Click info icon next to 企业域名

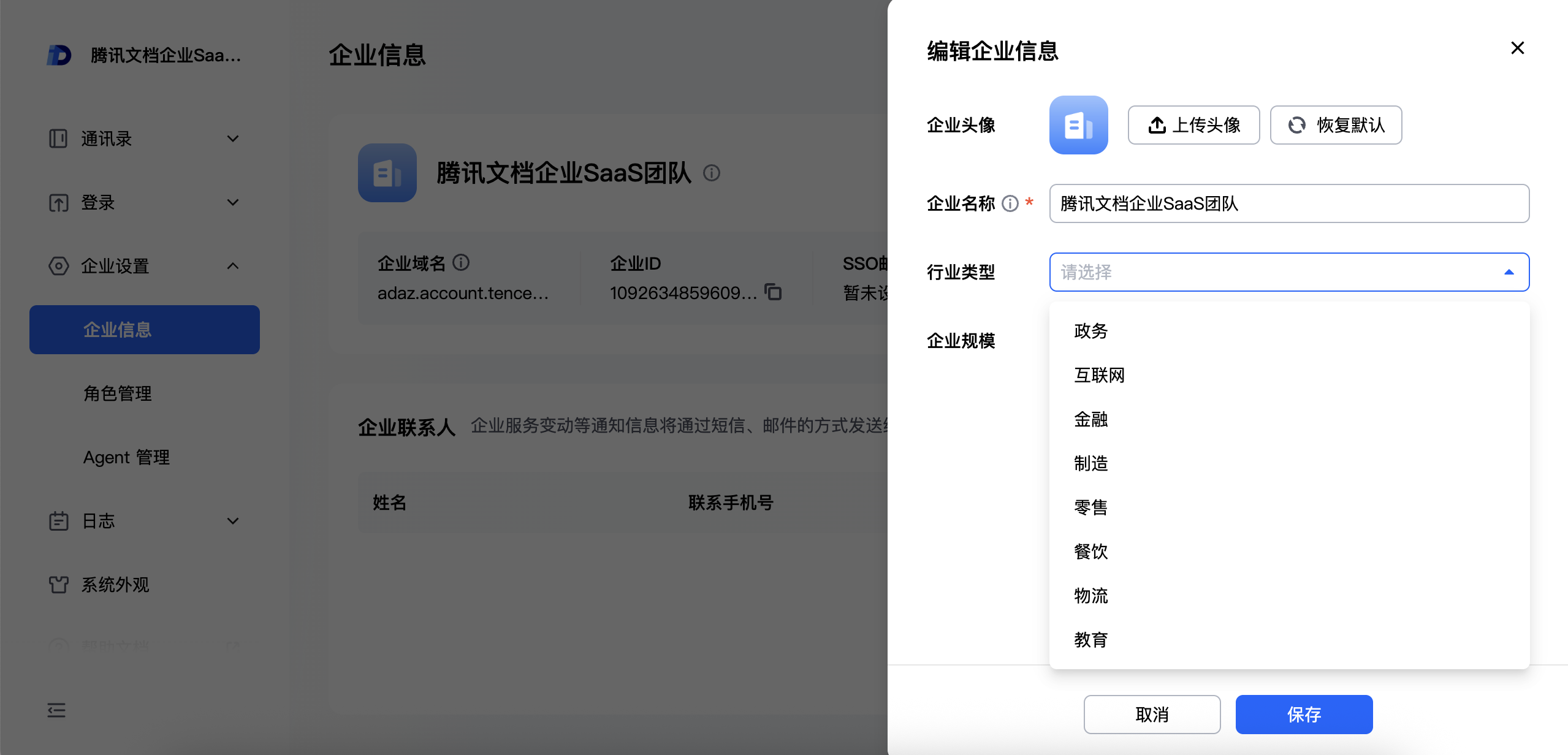pos(461,263)
